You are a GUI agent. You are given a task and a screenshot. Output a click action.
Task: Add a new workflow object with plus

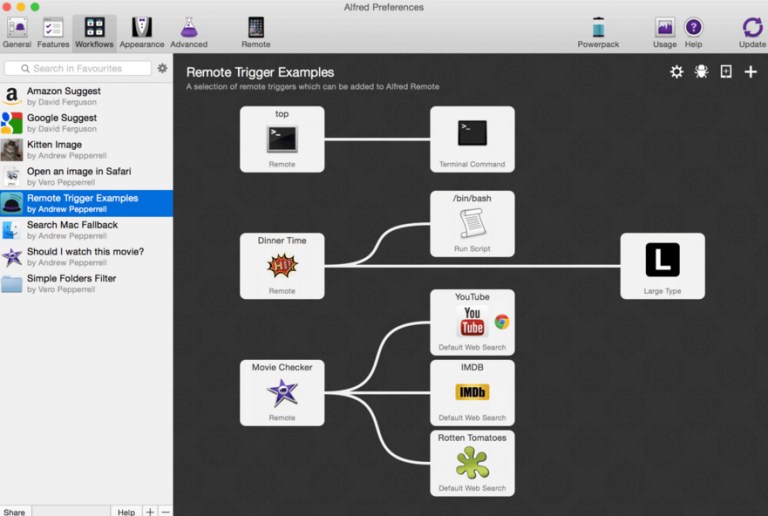pos(750,72)
